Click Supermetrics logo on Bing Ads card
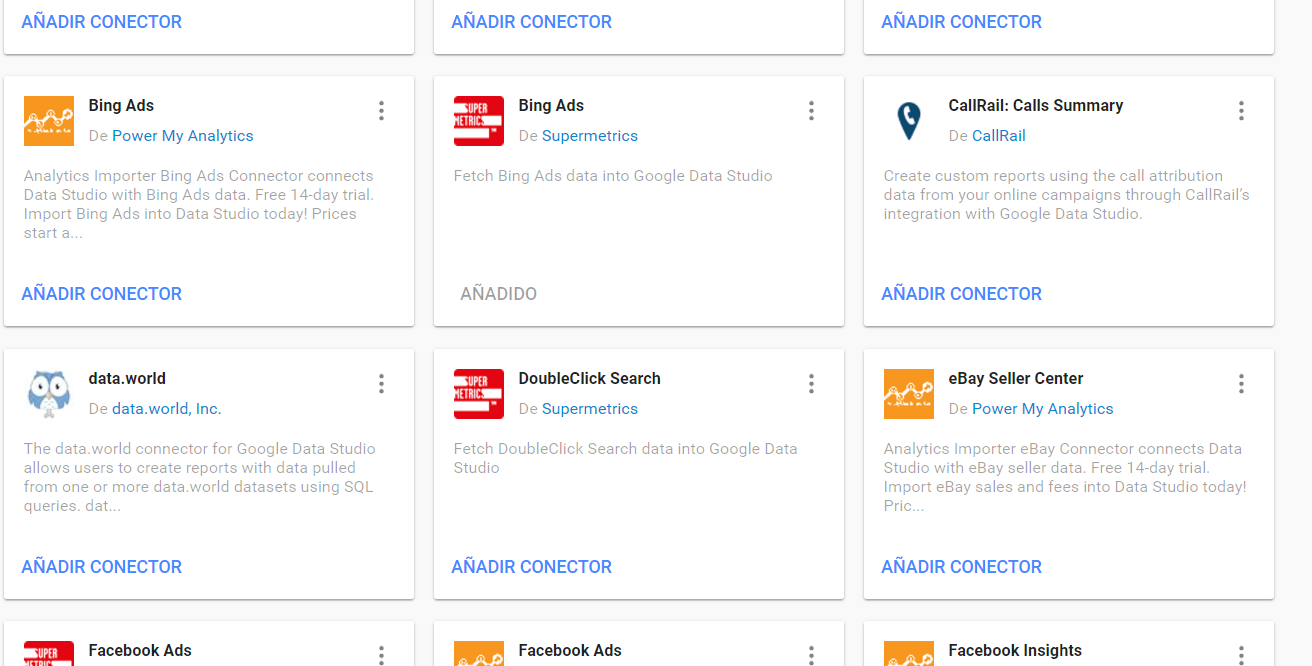The image size is (1312, 666). pos(479,121)
